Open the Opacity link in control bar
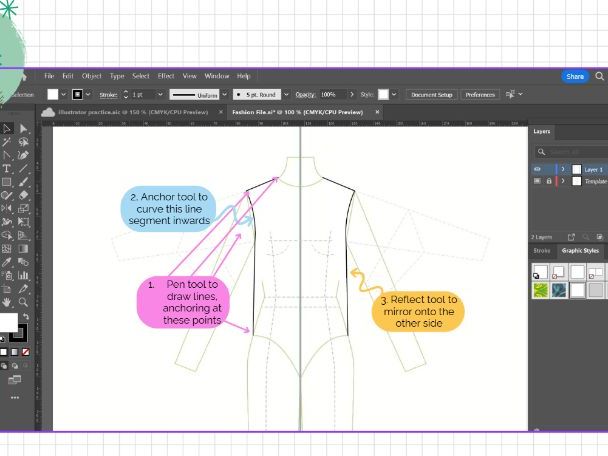Screen dimensions: 608x456 305,95
